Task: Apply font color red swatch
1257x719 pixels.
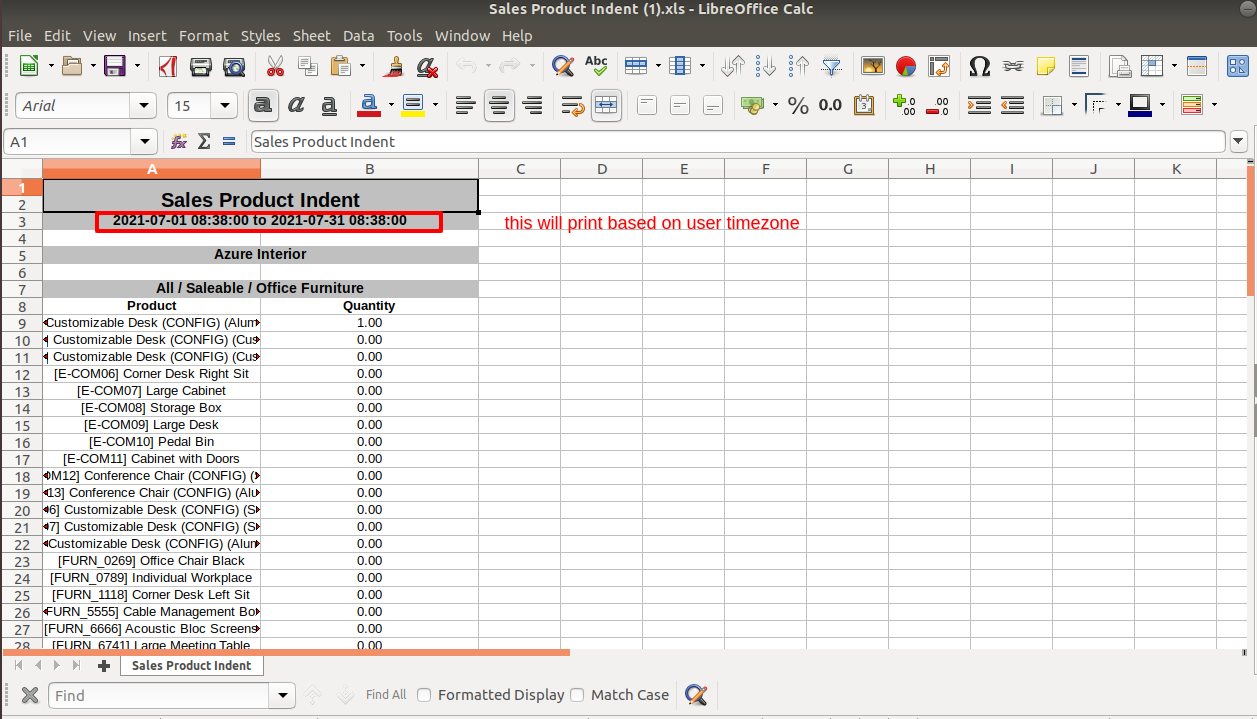Action: pyautogui.click(x=368, y=105)
